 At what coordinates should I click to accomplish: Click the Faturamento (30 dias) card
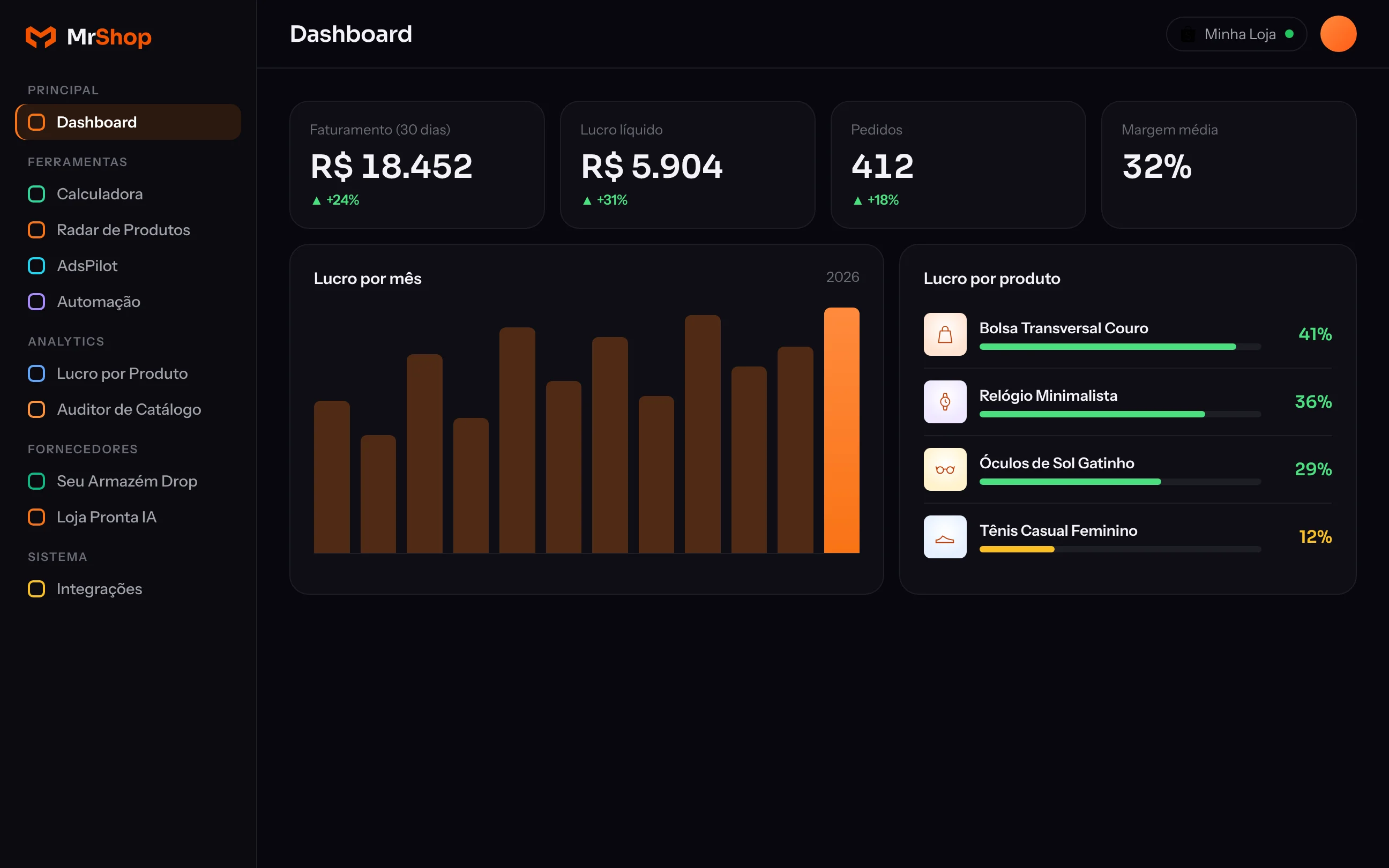coord(417,165)
